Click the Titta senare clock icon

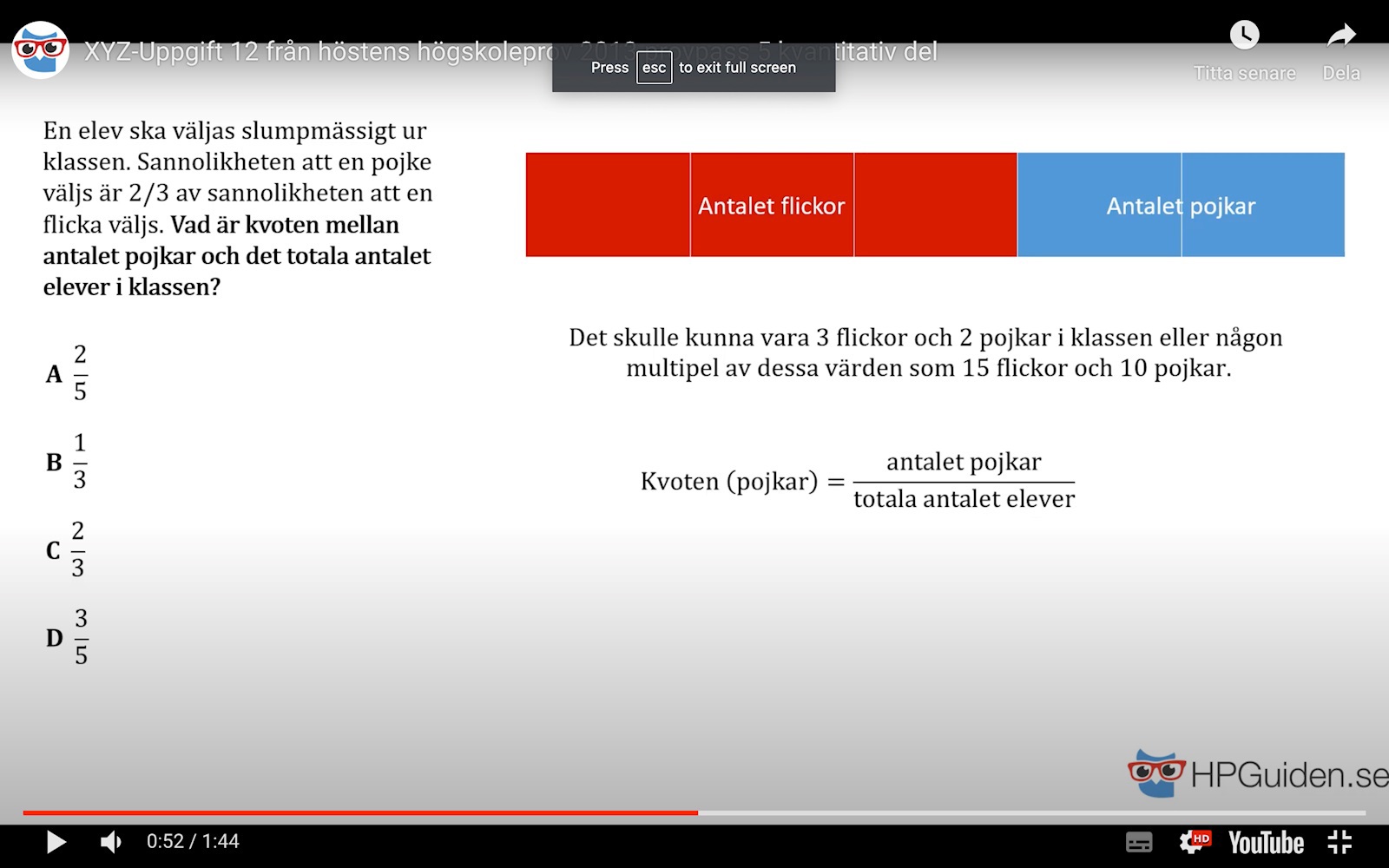tap(1244, 36)
